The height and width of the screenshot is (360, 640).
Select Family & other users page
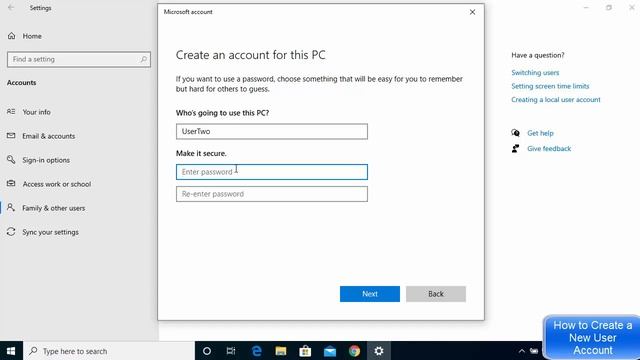click(53, 208)
